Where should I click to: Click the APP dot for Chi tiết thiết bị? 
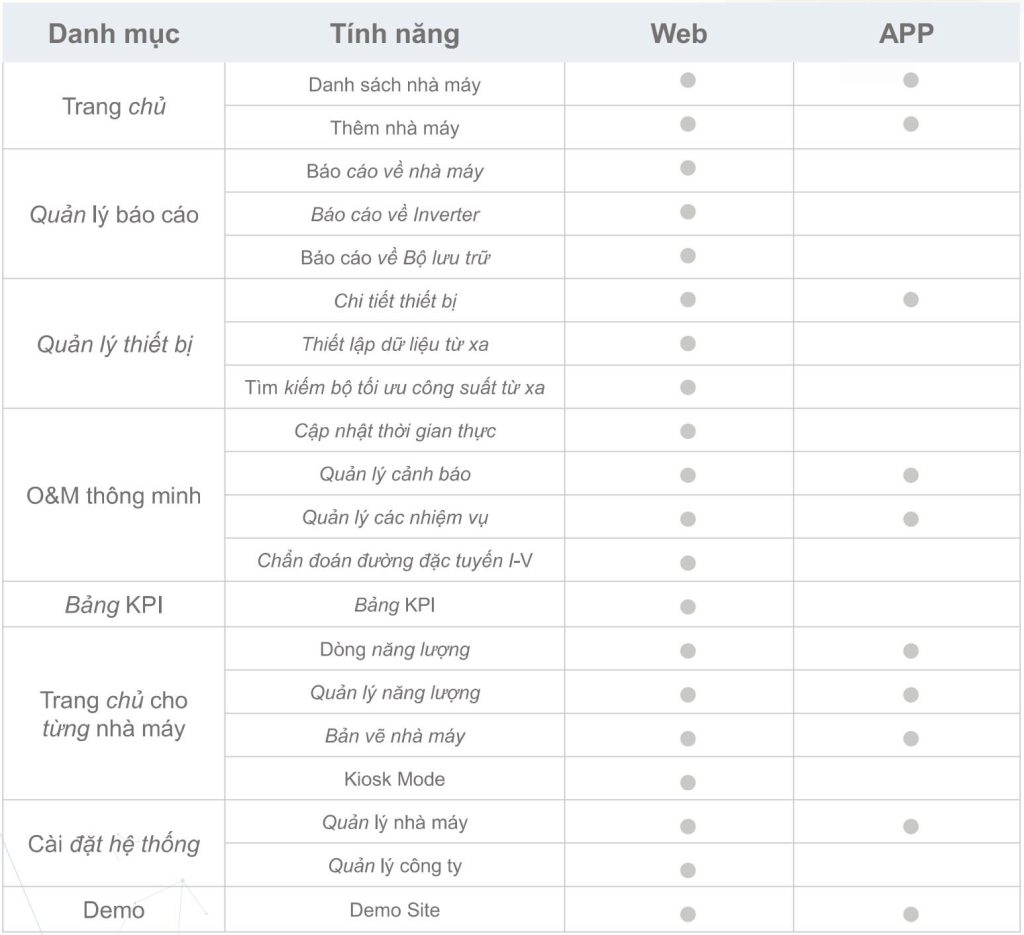pos(910,300)
